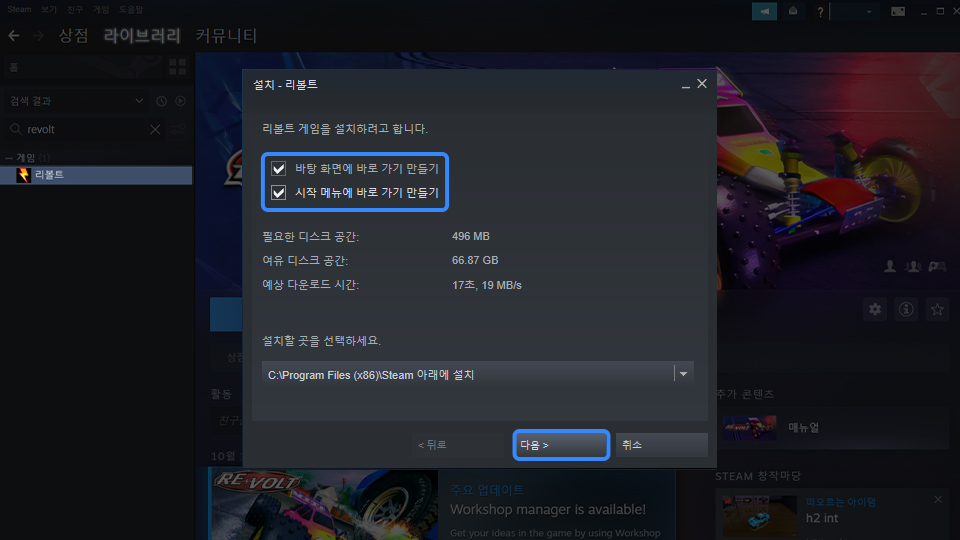Open the account name dropdown
Screen dimensions: 960x540
(854, 11)
